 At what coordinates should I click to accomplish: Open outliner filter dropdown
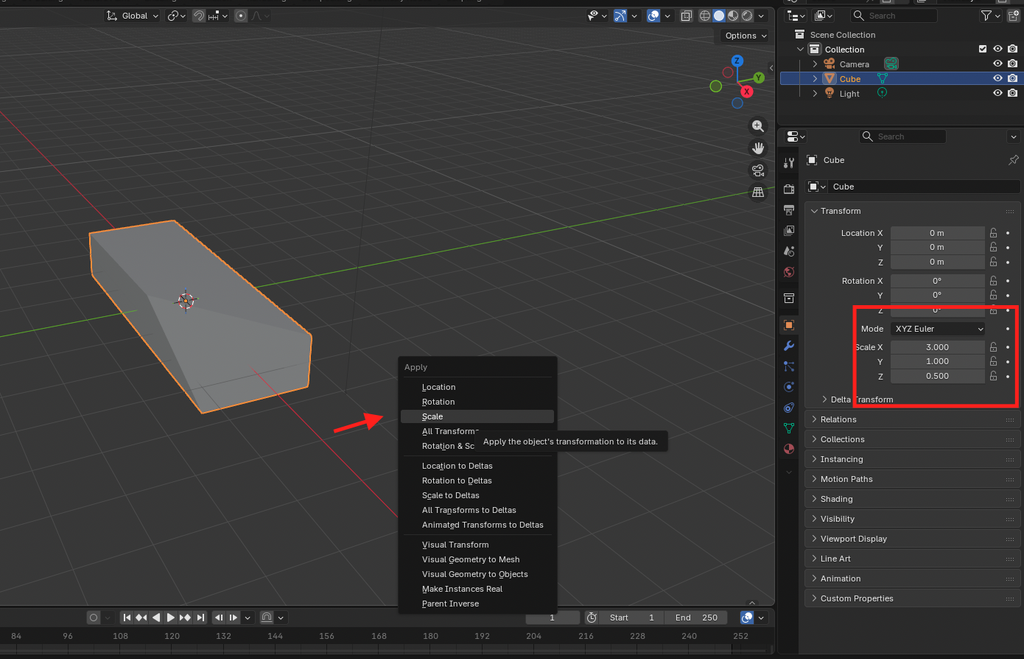pyautogui.click(x=991, y=16)
